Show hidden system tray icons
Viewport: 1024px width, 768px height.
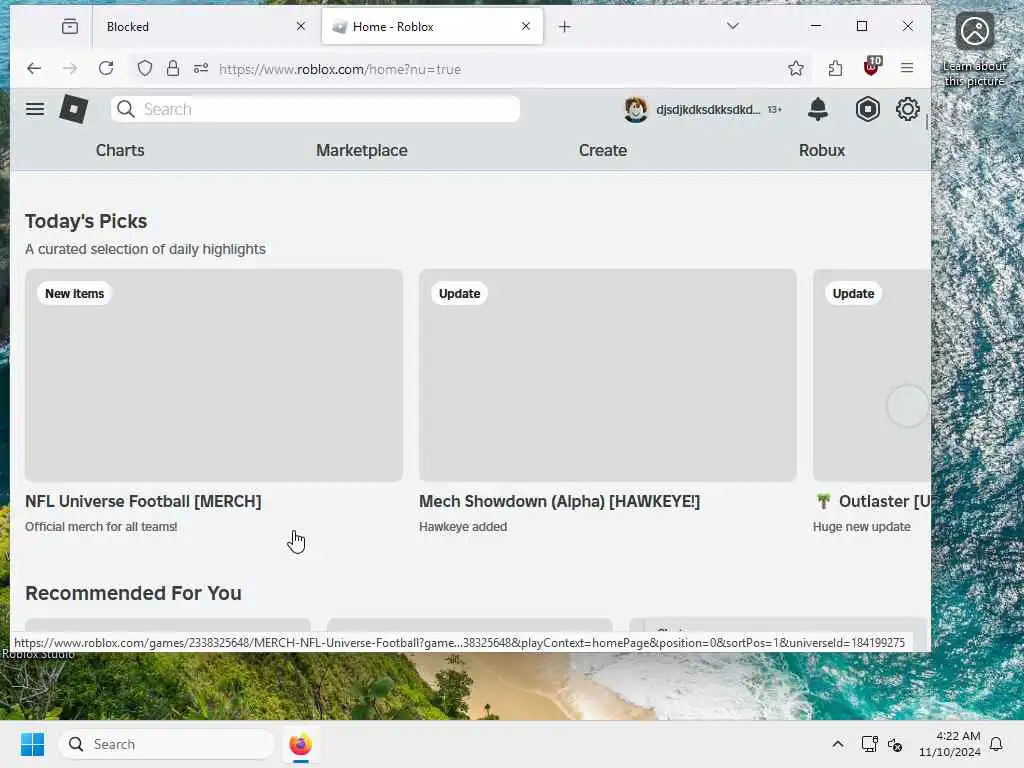click(838, 744)
